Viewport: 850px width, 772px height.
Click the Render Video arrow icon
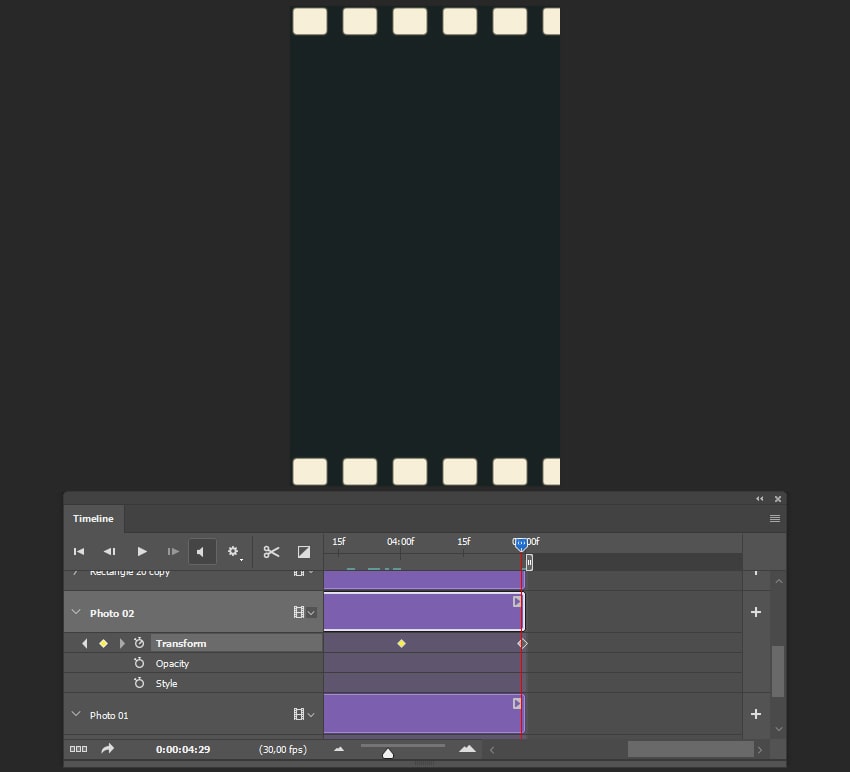point(108,749)
